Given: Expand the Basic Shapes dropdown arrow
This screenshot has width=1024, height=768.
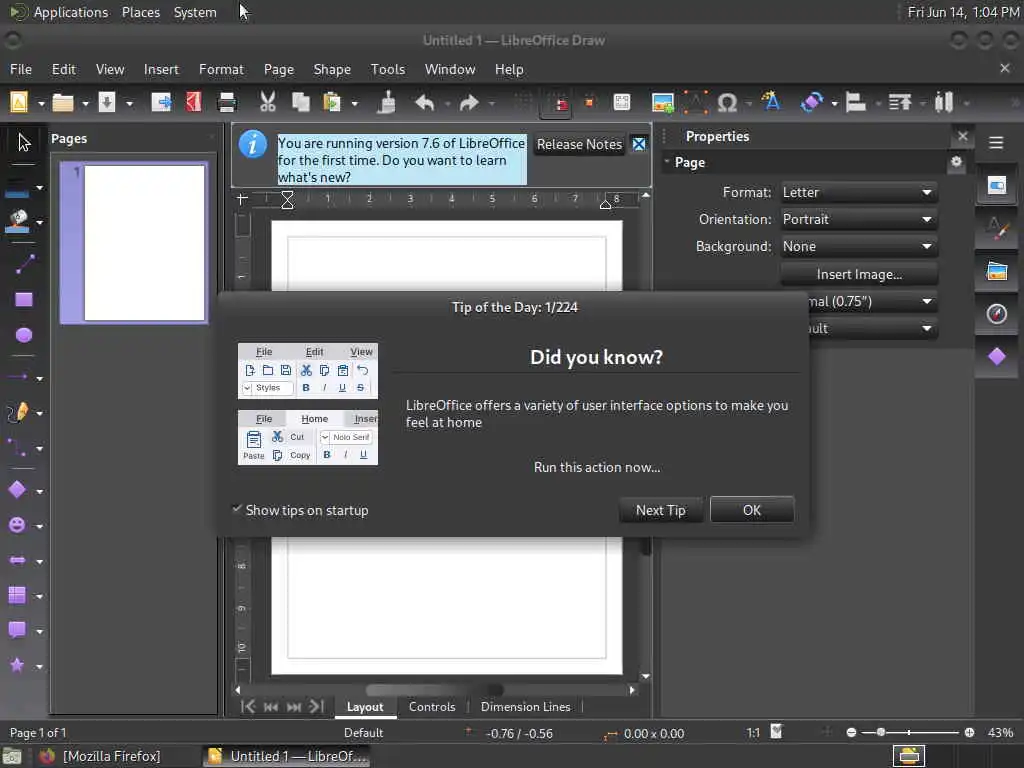Looking at the screenshot, I should [x=39, y=491].
